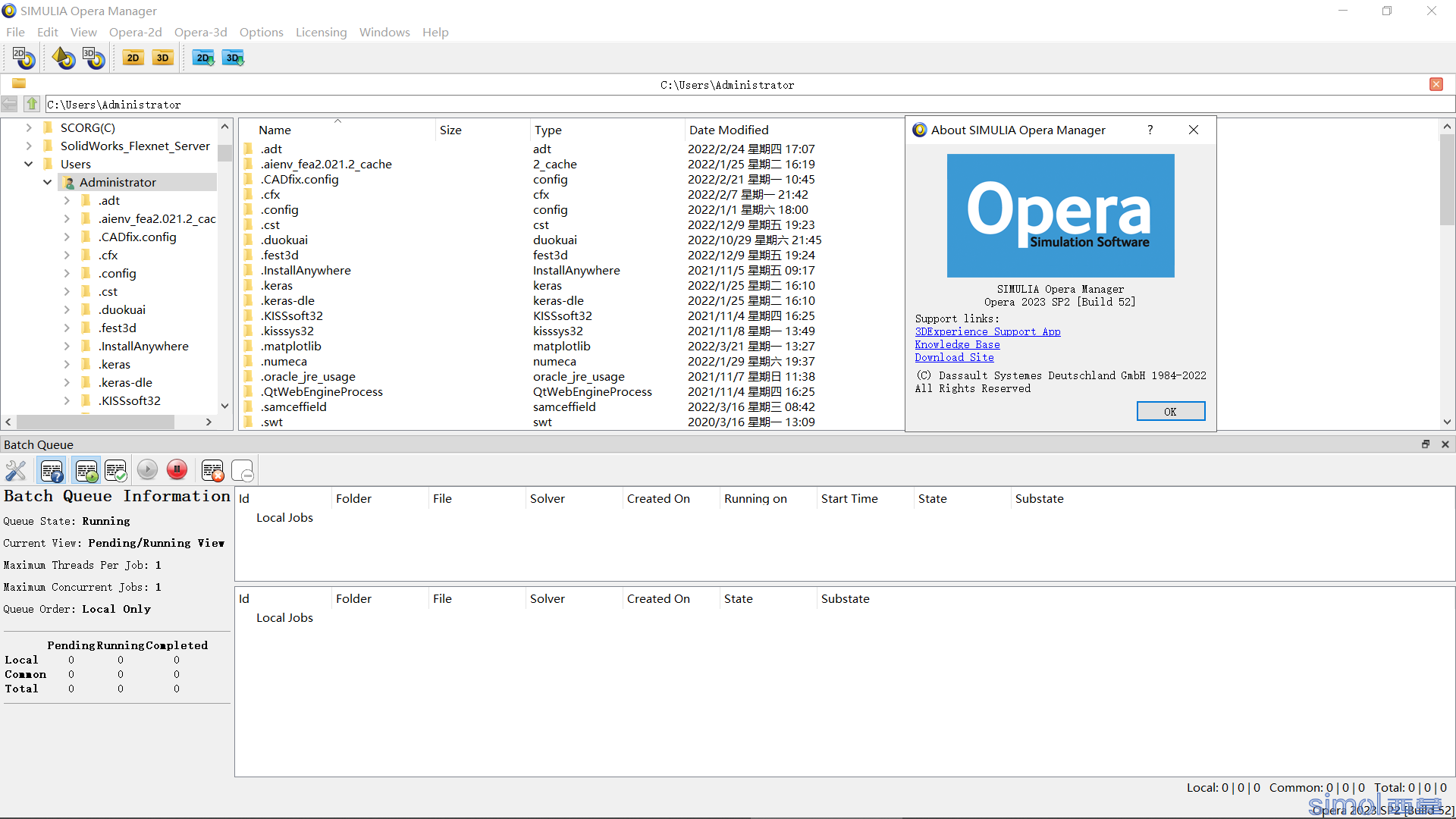The width and height of the screenshot is (1456, 819).
Task: Open the File menu
Action: pos(15,32)
